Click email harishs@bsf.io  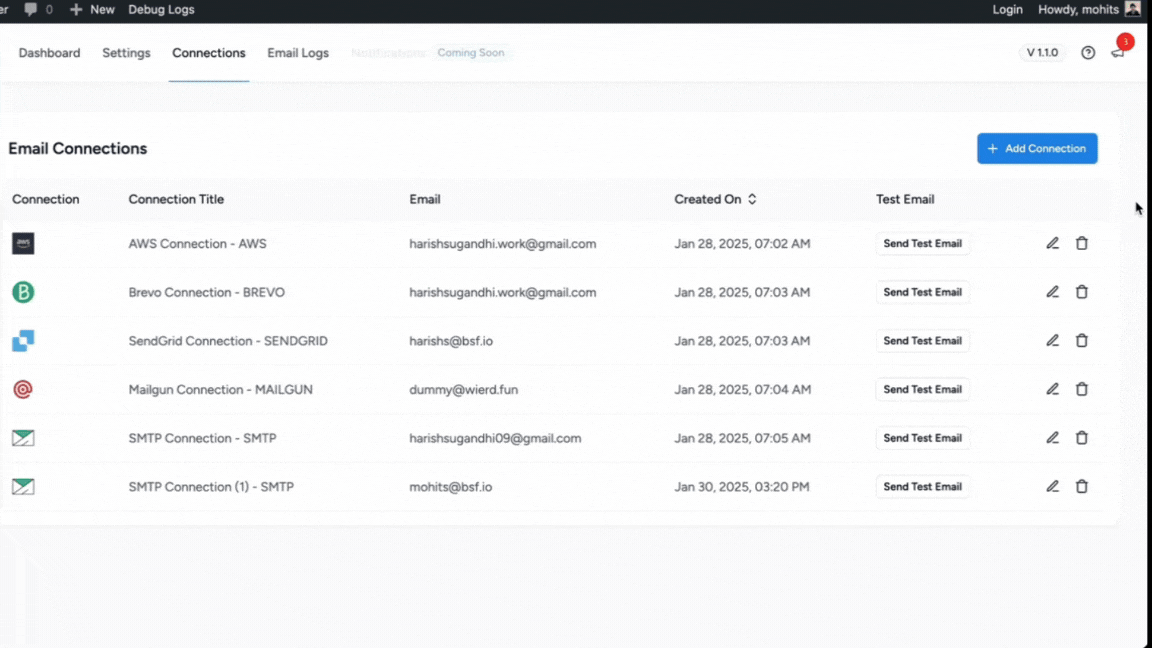coord(451,340)
